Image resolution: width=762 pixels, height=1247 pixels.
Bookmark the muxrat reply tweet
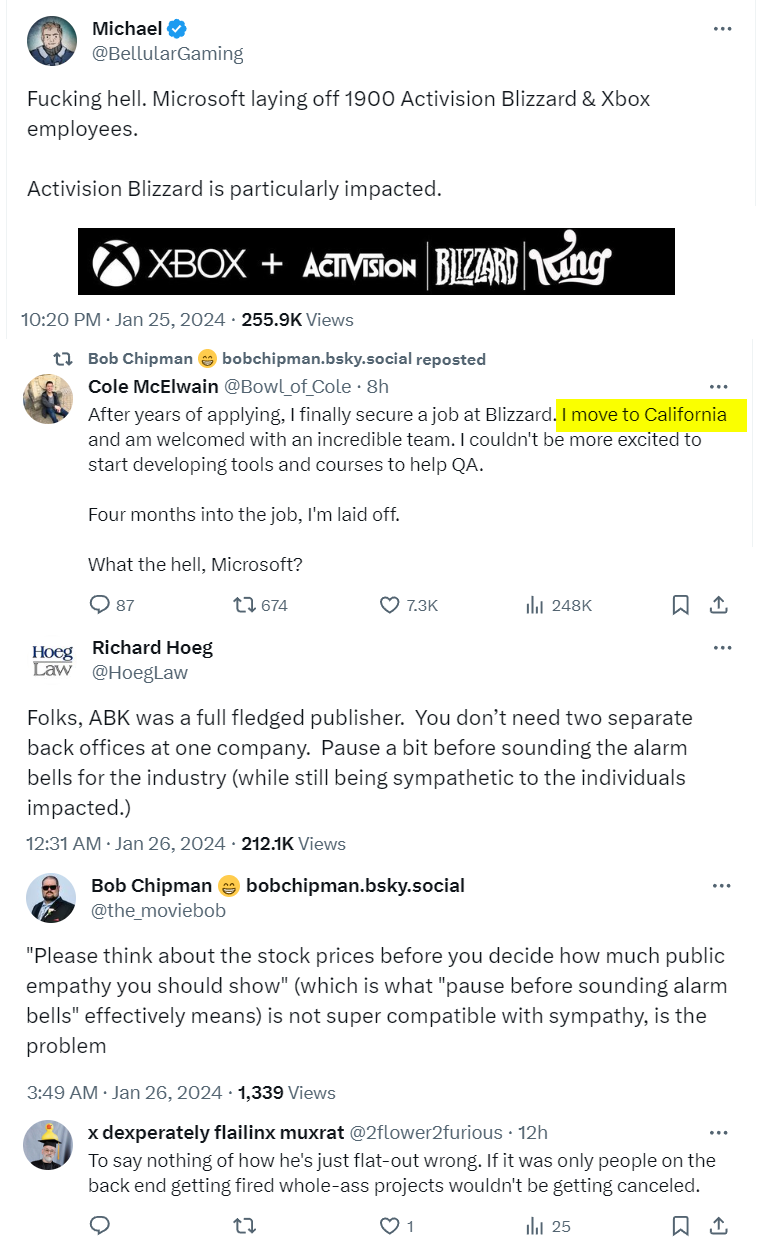click(x=680, y=1225)
